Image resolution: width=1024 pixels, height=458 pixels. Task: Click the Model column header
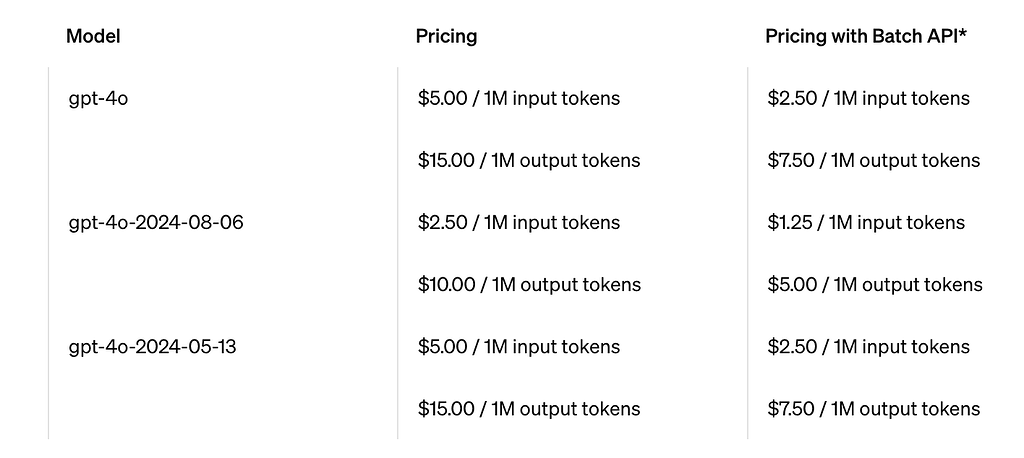tap(93, 37)
